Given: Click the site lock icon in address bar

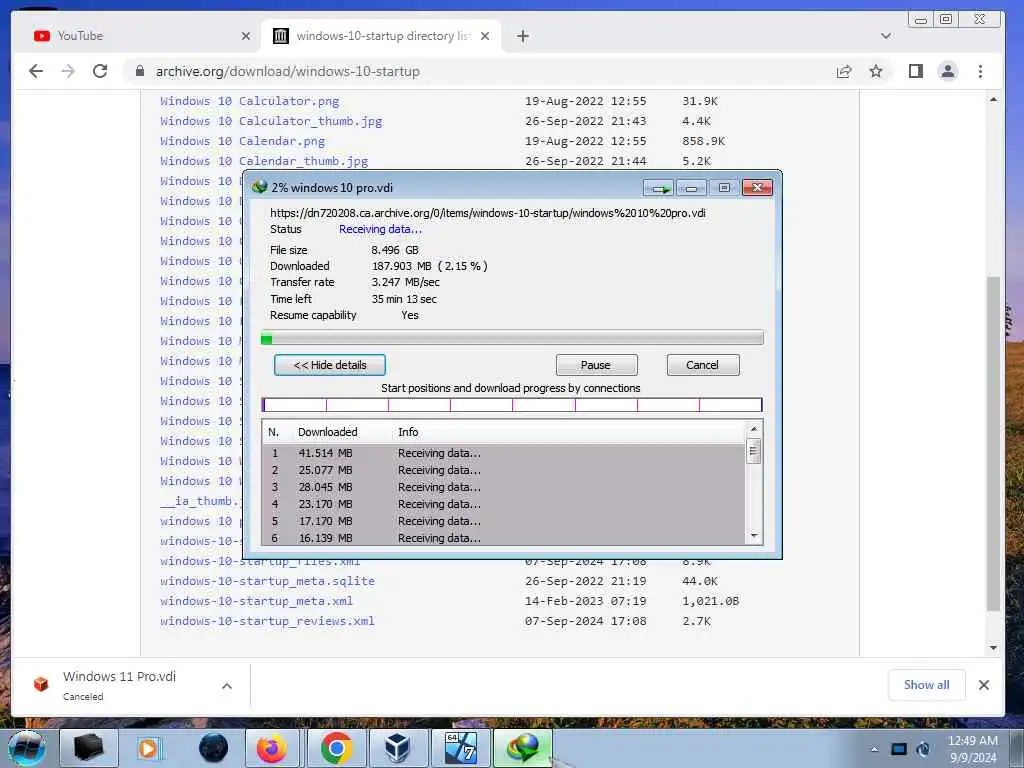Looking at the screenshot, I should coord(140,71).
